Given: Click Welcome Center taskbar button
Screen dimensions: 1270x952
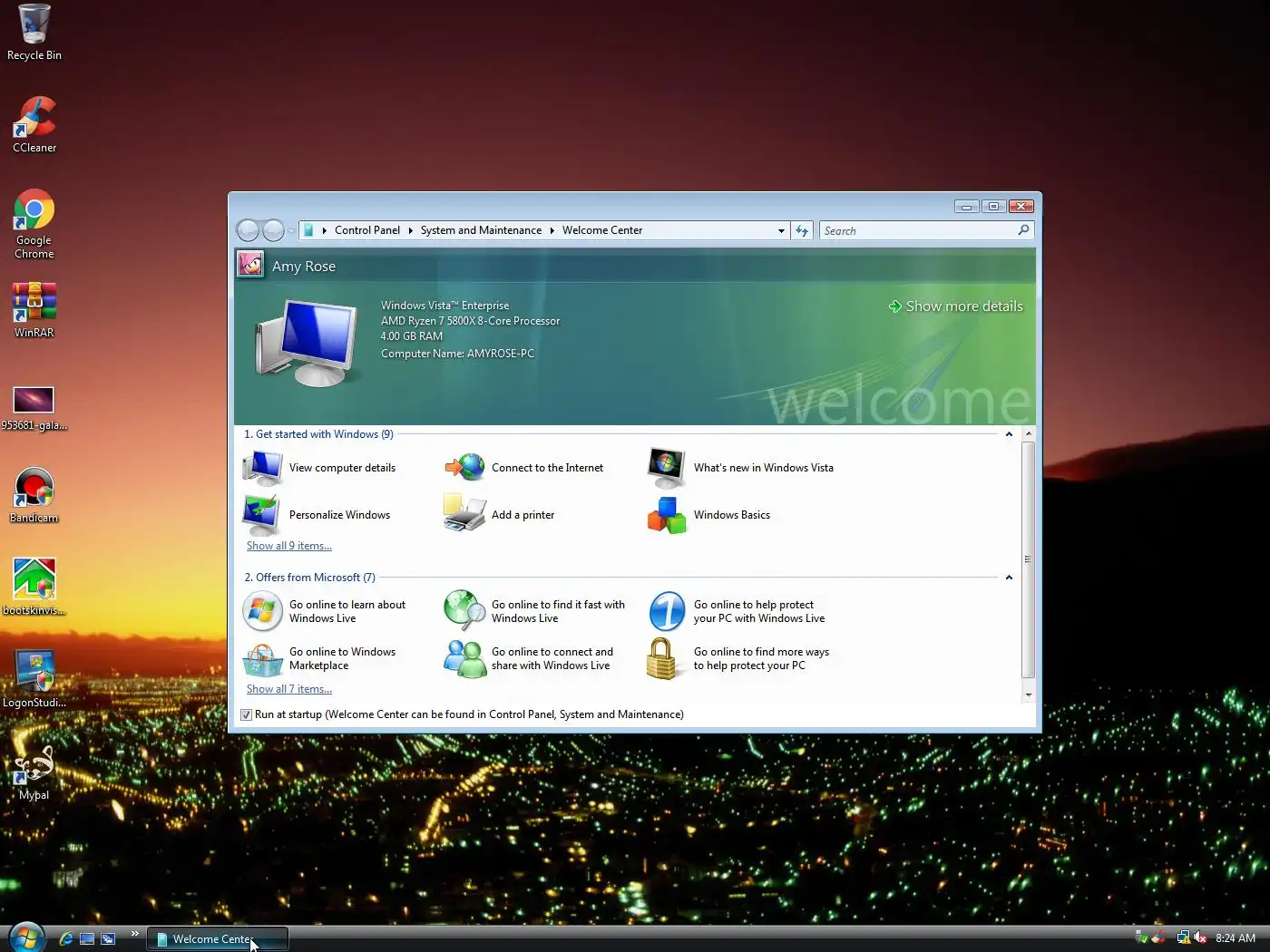Looking at the screenshot, I should point(218,939).
